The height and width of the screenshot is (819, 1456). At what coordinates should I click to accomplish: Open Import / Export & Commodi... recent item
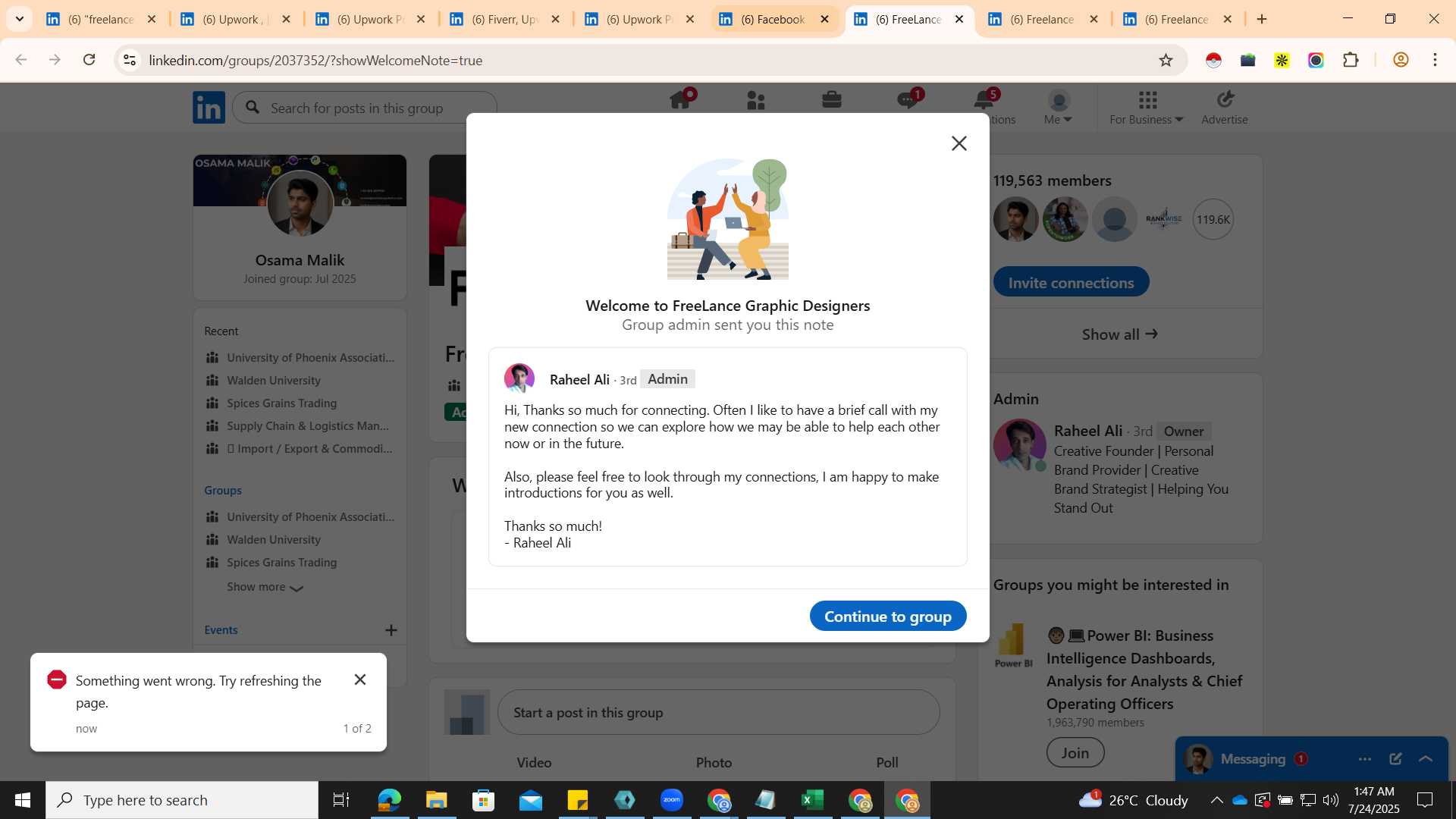[309, 449]
